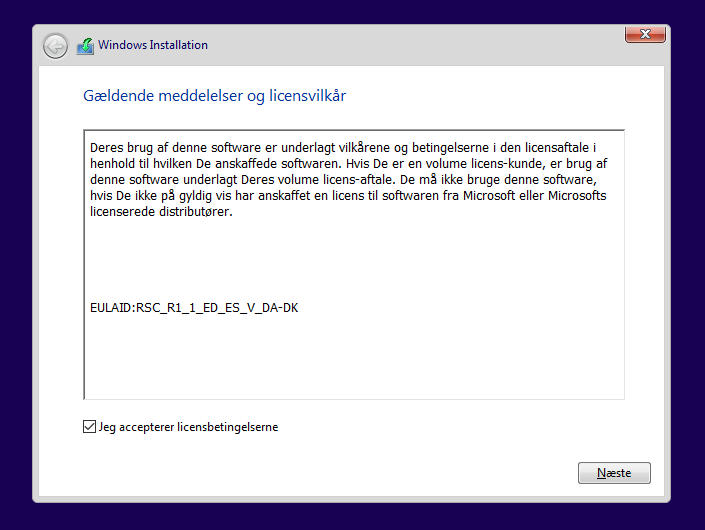Click the Windows Installation setup icon

coord(84,45)
